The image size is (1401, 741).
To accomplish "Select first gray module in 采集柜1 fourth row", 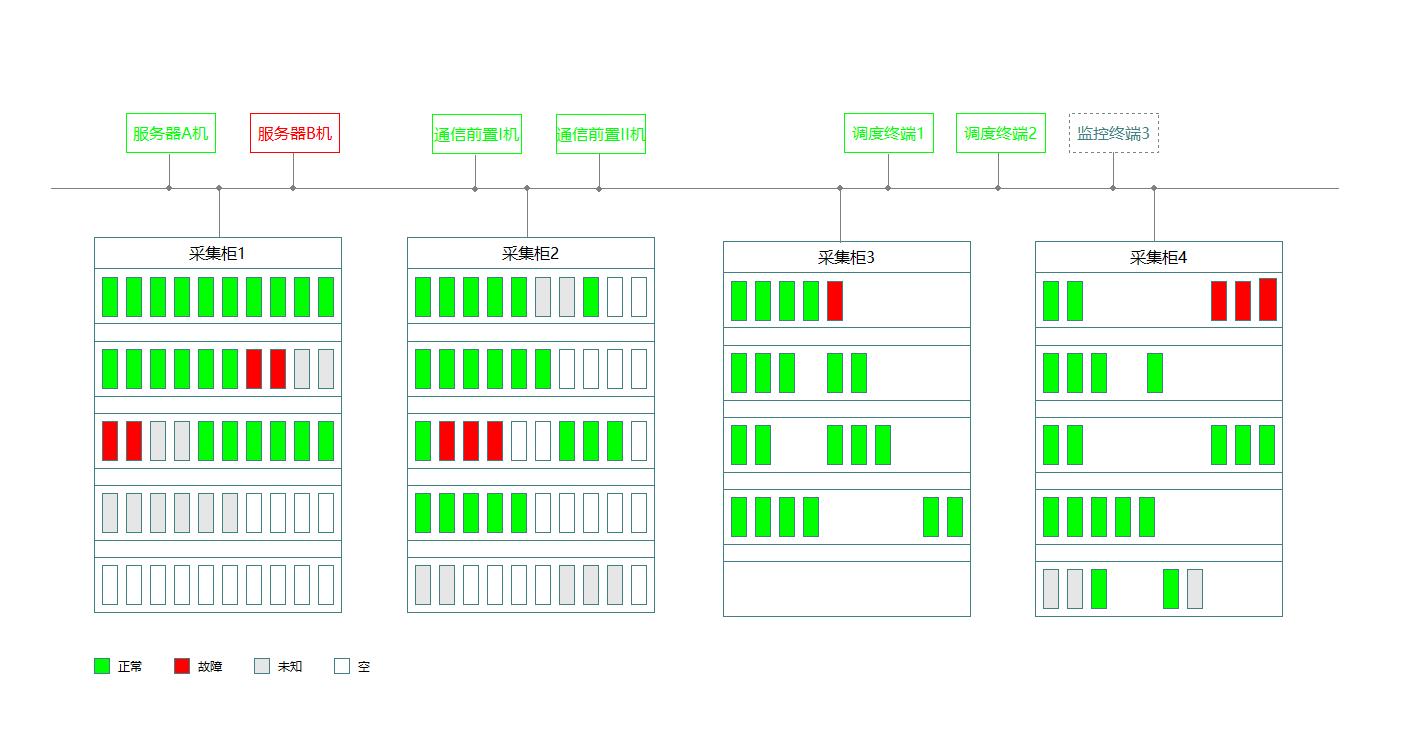I will point(110,513).
